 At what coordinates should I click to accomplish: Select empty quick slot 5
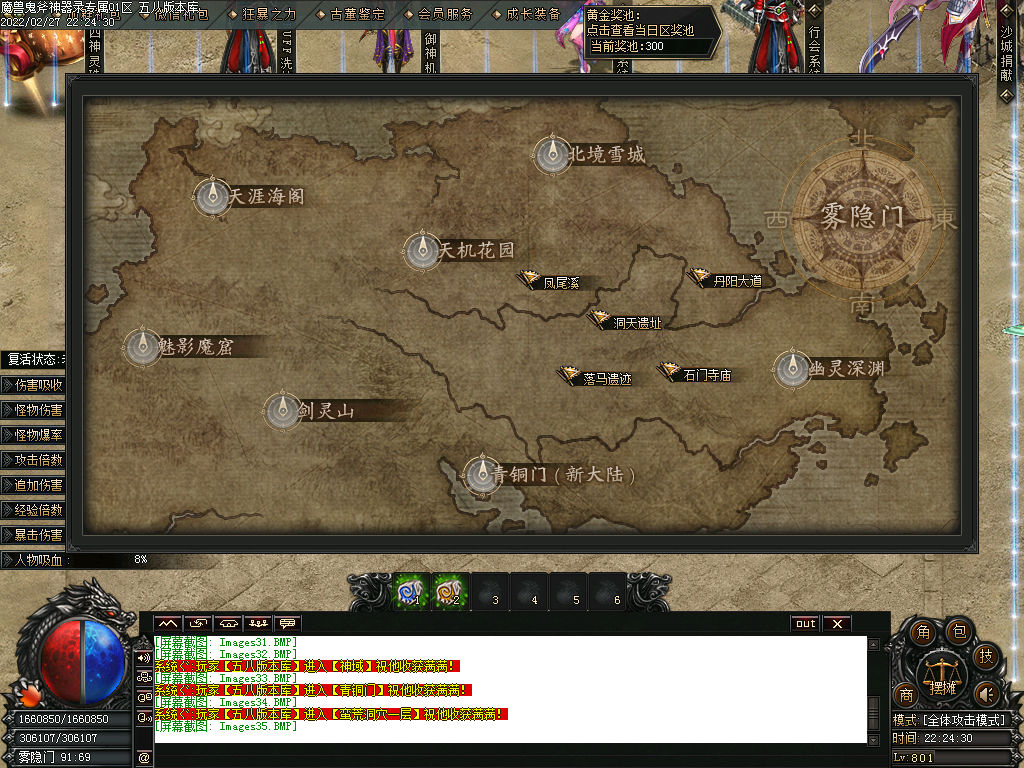(x=568, y=592)
